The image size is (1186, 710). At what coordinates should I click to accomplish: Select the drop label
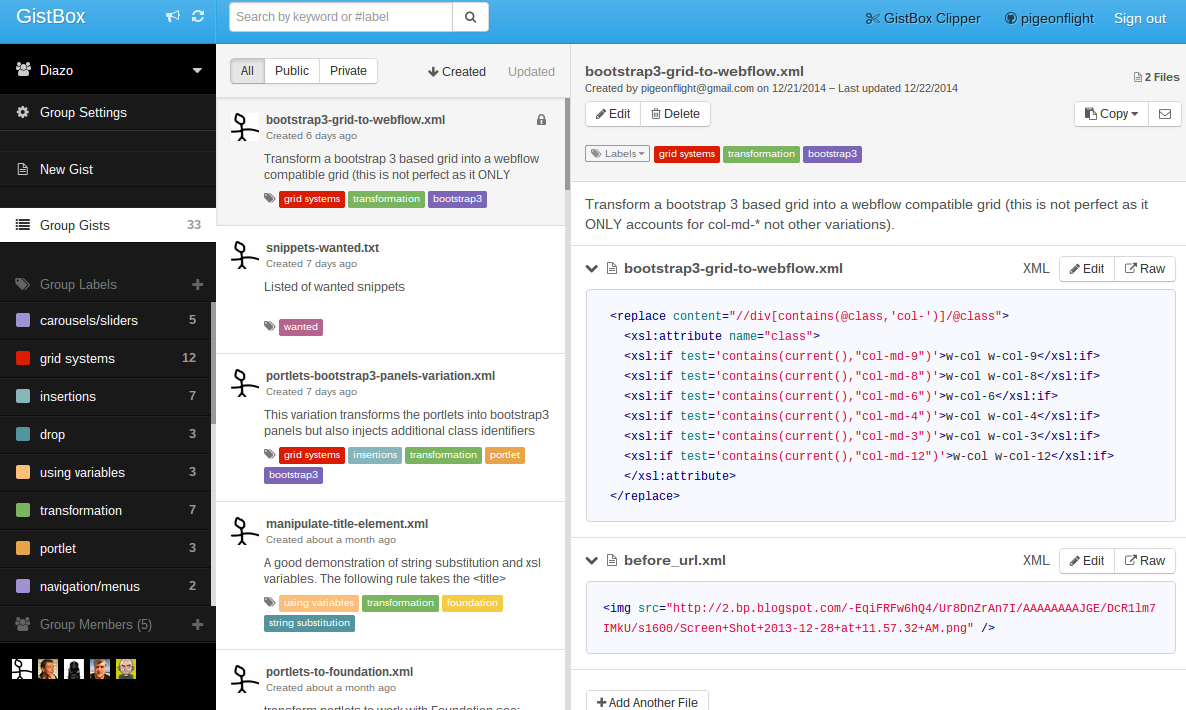pyautogui.click(x=106, y=434)
